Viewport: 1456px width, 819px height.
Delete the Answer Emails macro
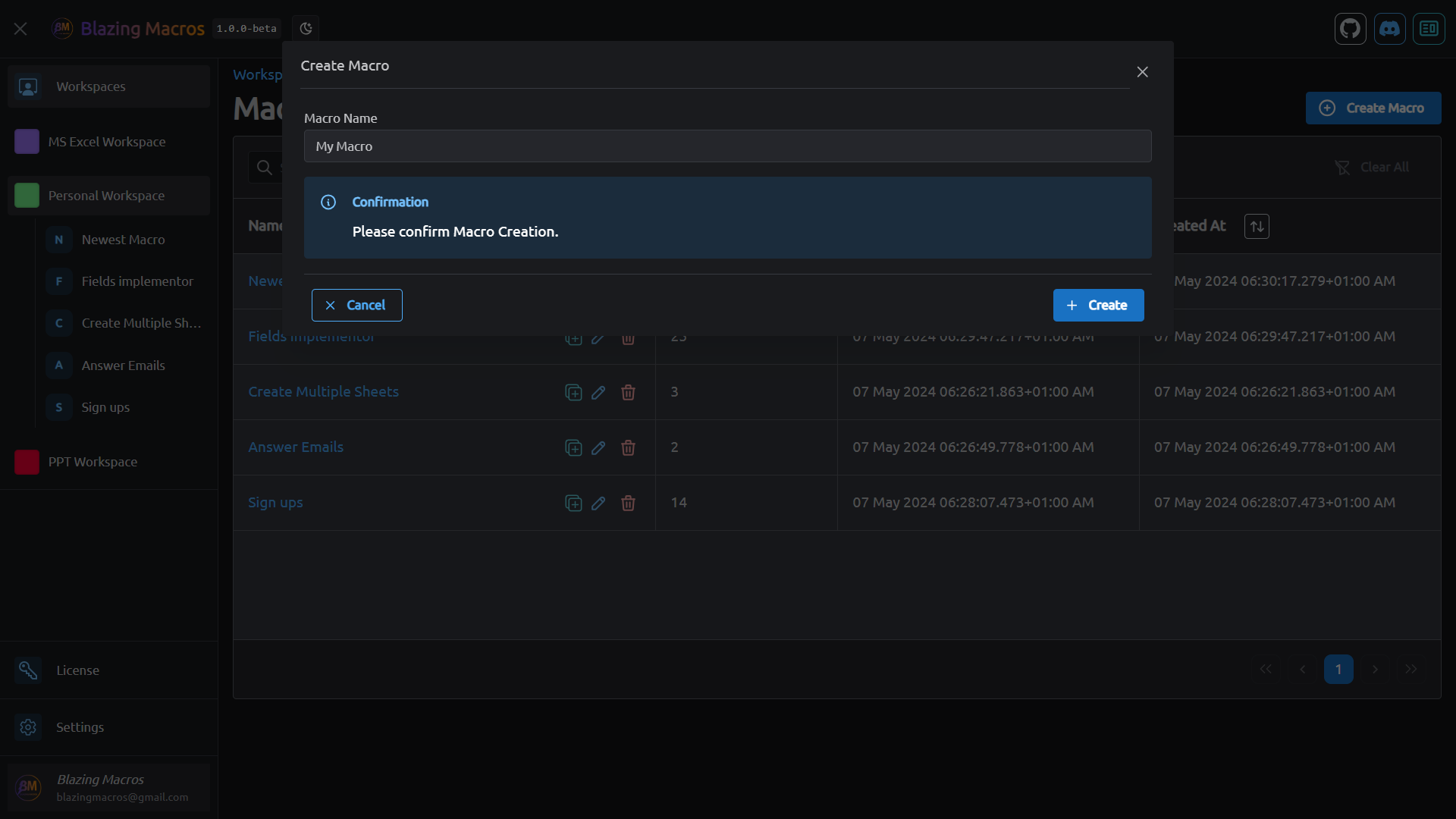(x=628, y=447)
